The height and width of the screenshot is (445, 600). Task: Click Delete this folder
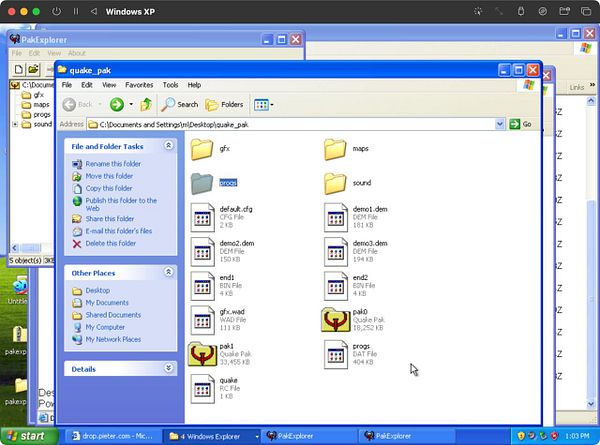111,243
